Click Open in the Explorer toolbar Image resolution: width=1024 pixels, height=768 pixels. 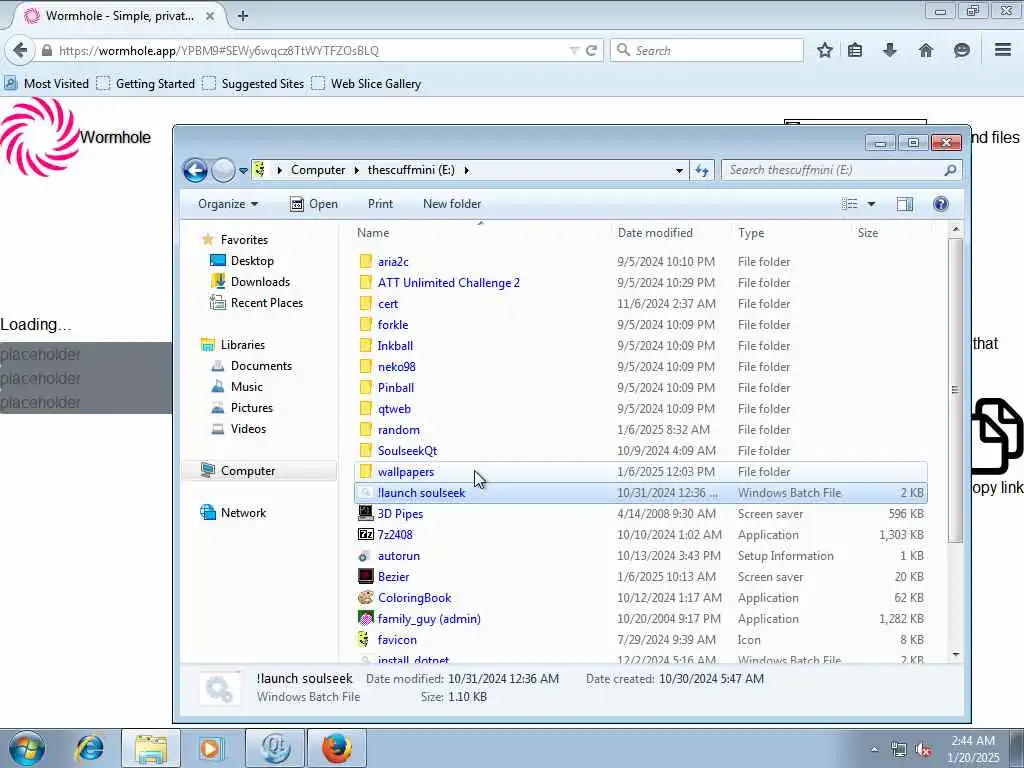(314, 204)
